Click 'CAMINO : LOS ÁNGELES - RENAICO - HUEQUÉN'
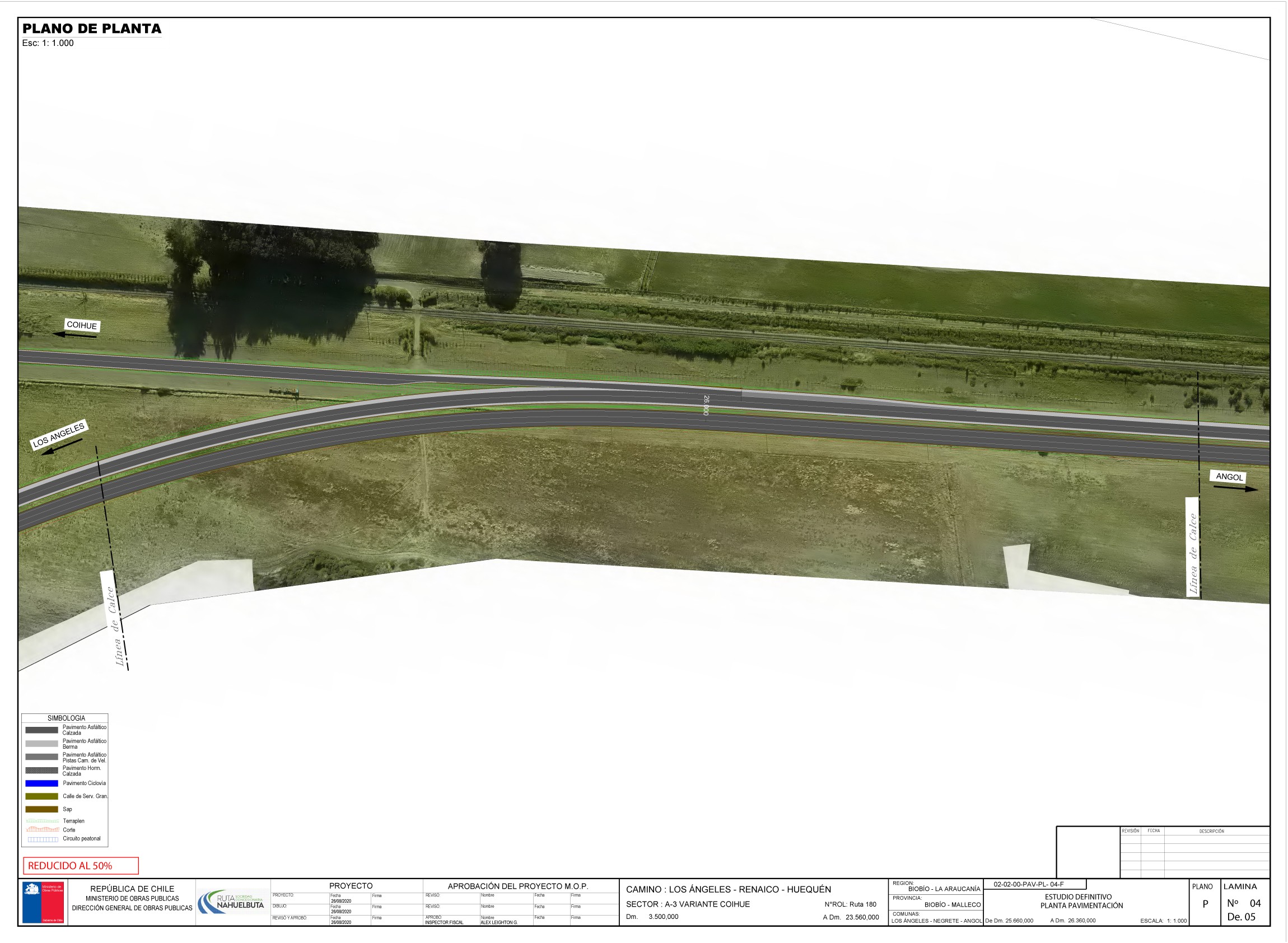 pyautogui.click(x=729, y=890)
